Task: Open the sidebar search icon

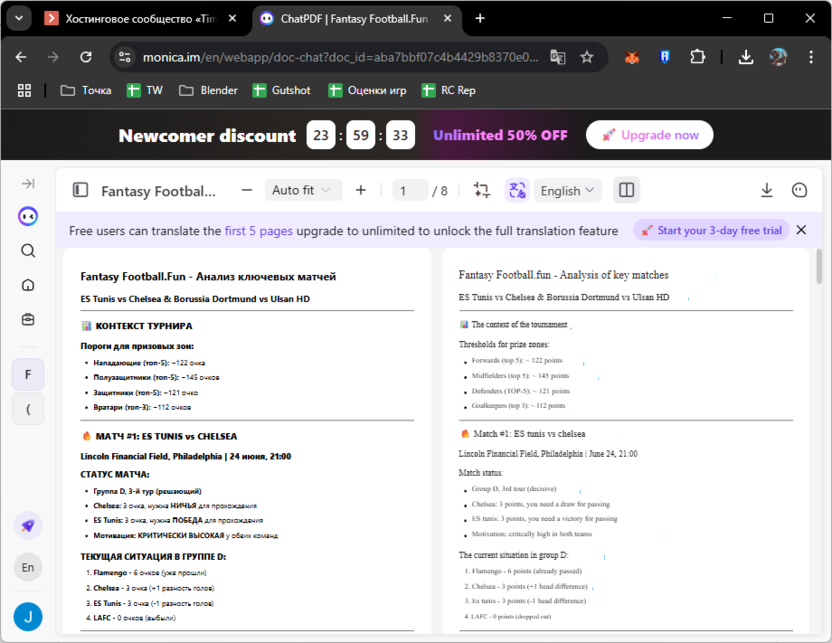Action: pyautogui.click(x=28, y=251)
